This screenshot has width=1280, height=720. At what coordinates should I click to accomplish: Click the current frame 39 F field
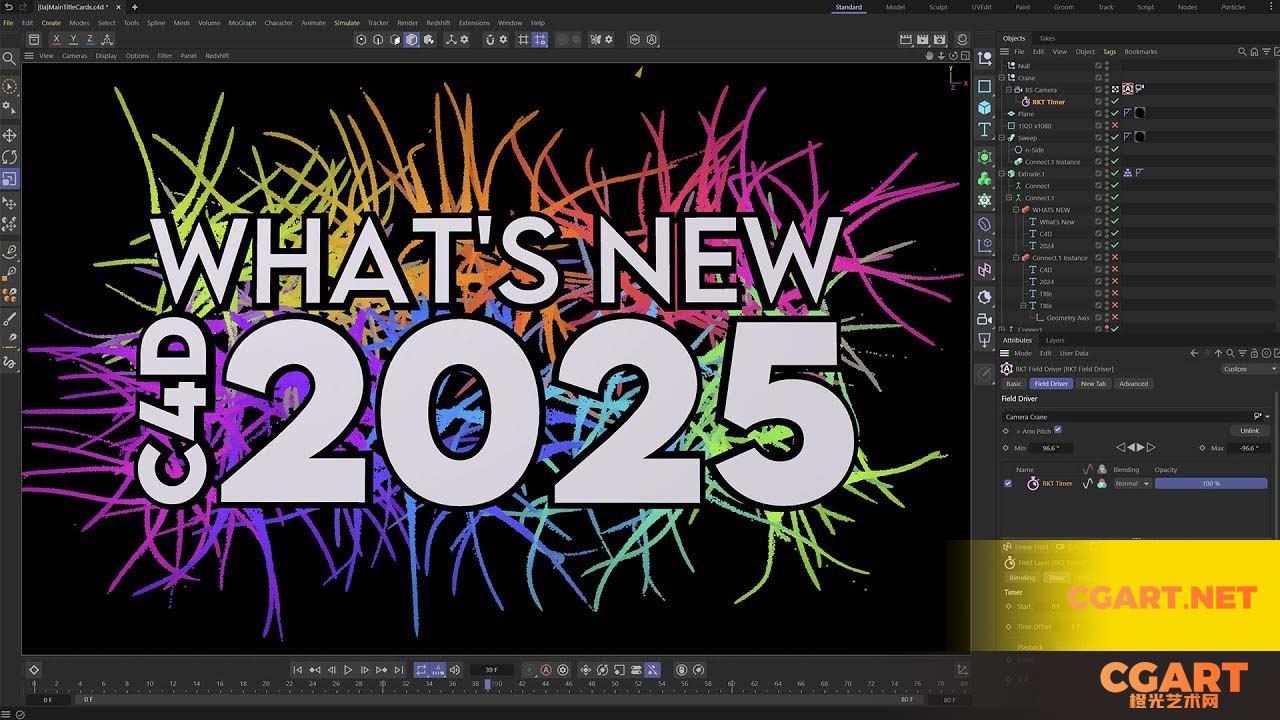[x=491, y=670]
